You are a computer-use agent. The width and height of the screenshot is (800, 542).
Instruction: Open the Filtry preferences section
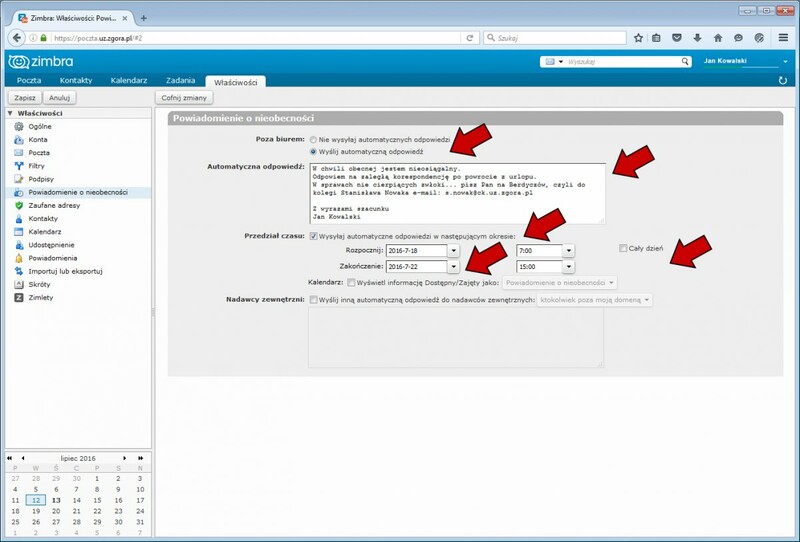coord(38,166)
